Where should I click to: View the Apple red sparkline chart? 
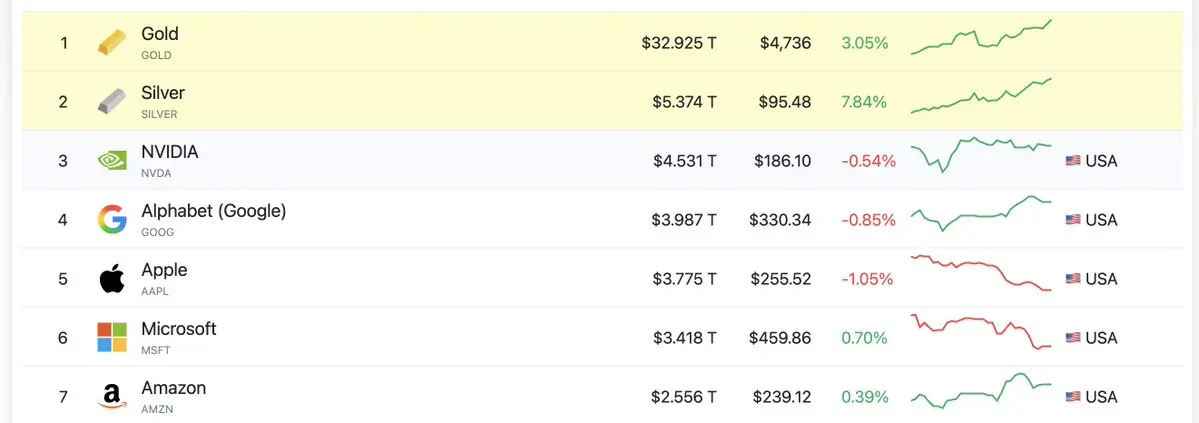[x=981, y=273]
